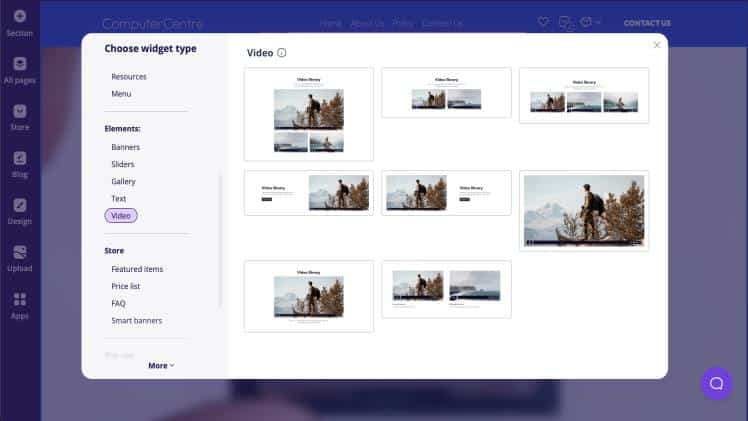
Task: Select Menu widget type
Action: 121,94
